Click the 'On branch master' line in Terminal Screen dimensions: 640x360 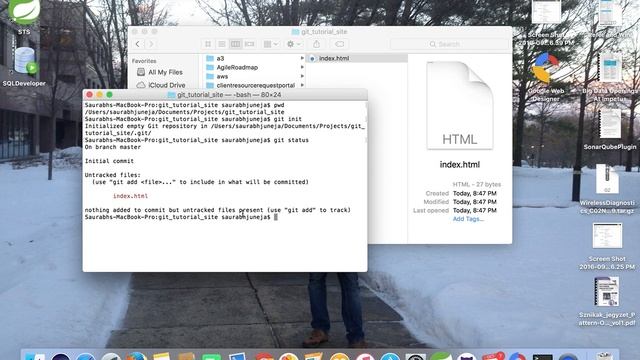113,147
